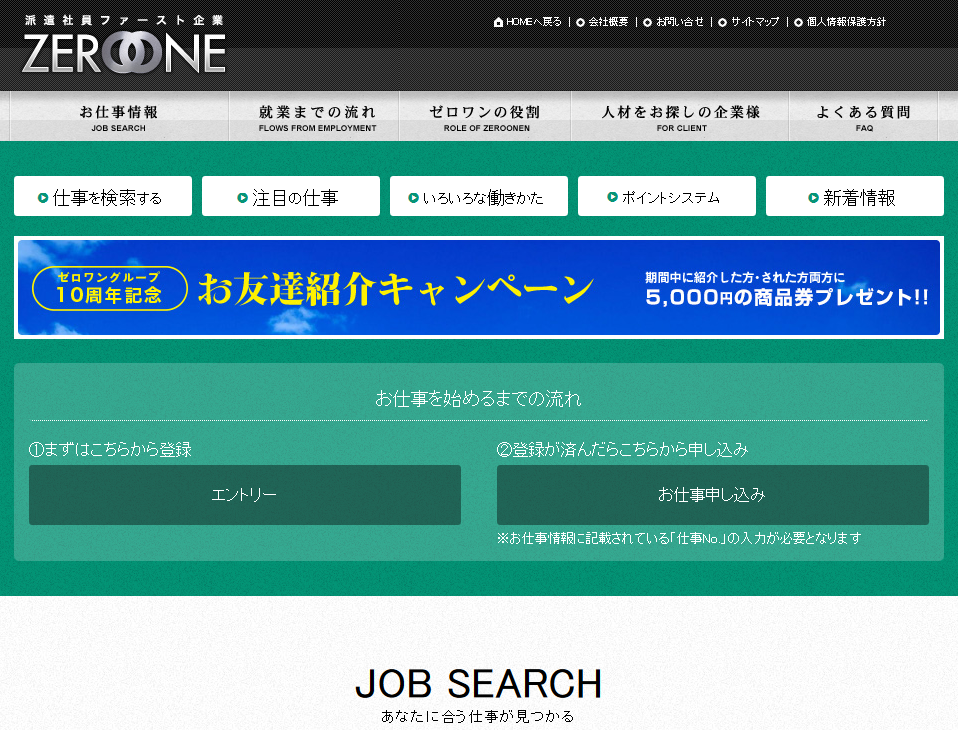Click the home icon beside HOMEへ戻る
Screen dimensions: 958x730
(496, 20)
